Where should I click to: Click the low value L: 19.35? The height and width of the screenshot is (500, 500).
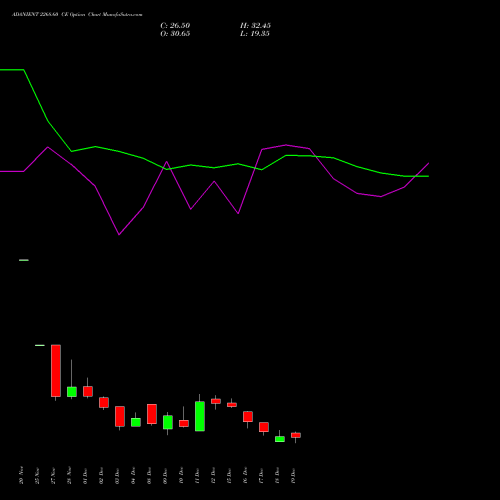point(255,34)
